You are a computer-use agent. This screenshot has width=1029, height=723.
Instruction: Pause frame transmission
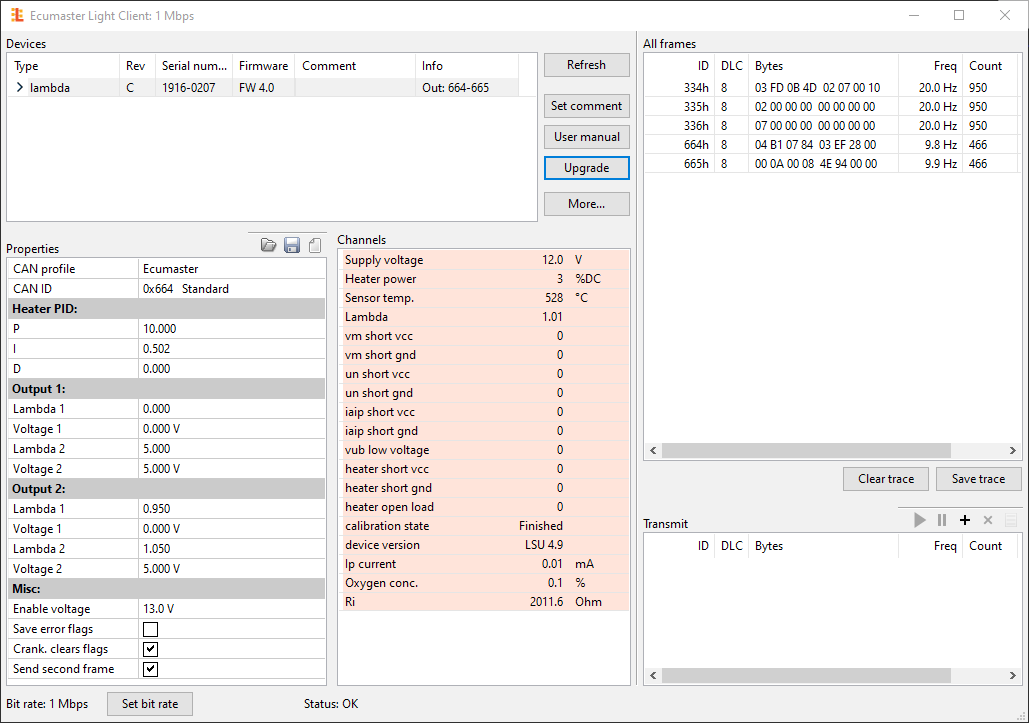point(941,520)
